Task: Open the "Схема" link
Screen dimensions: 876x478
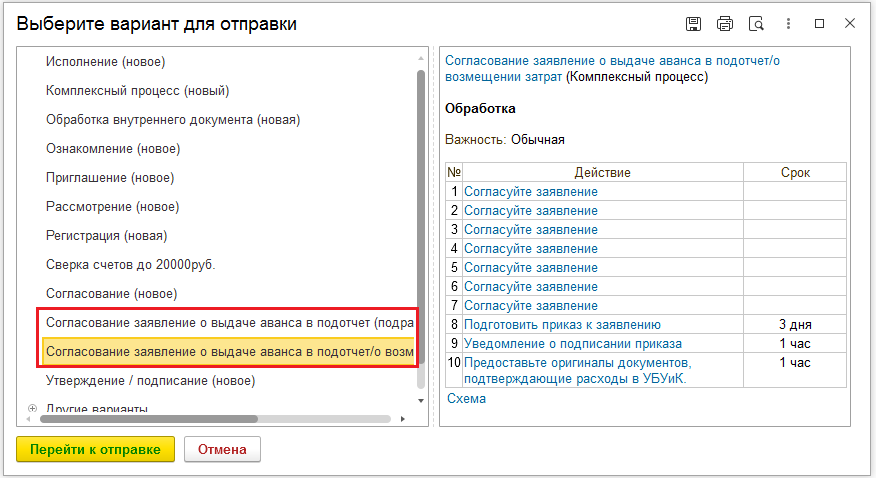Action: coord(466,399)
